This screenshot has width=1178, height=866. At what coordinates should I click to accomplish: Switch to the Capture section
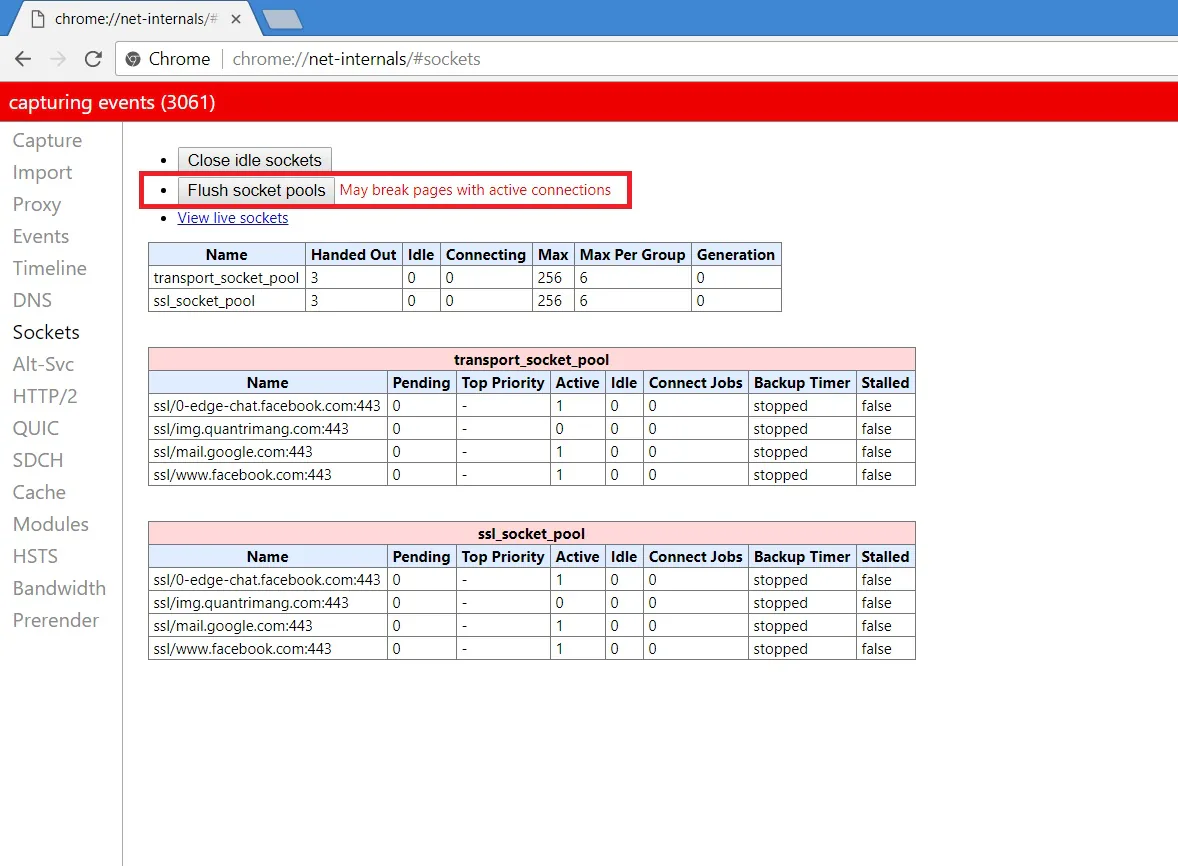click(x=47, y=140)
